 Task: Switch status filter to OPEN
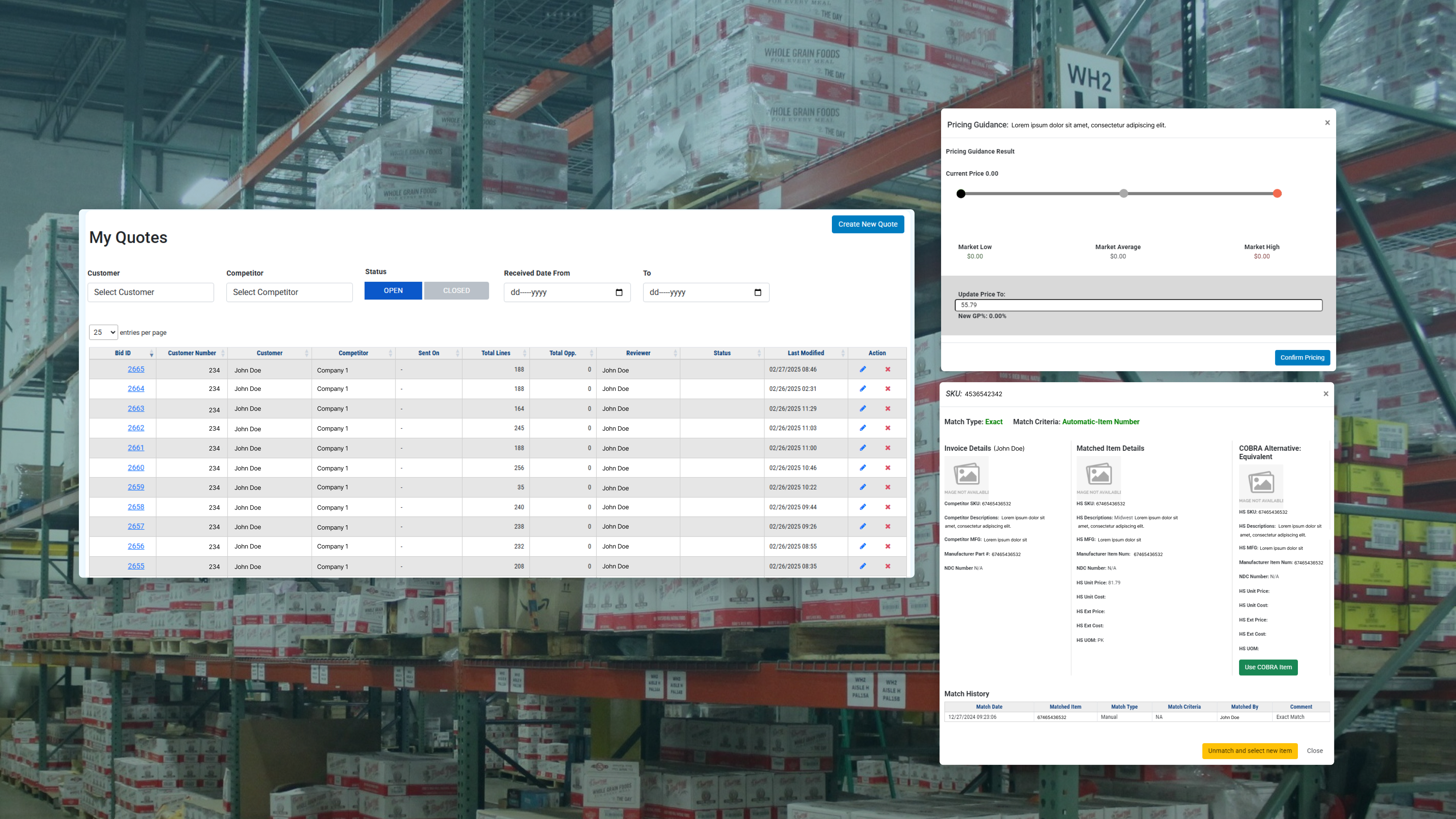(x=393, y=290)
